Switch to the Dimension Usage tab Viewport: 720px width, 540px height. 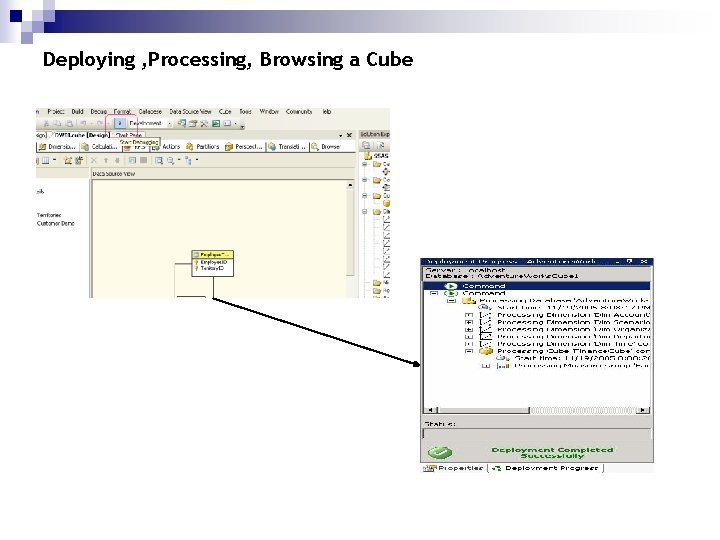(57, 147)
